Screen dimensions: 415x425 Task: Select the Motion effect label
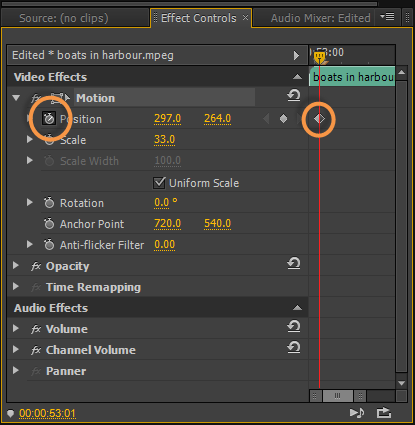tap(95, 98)
